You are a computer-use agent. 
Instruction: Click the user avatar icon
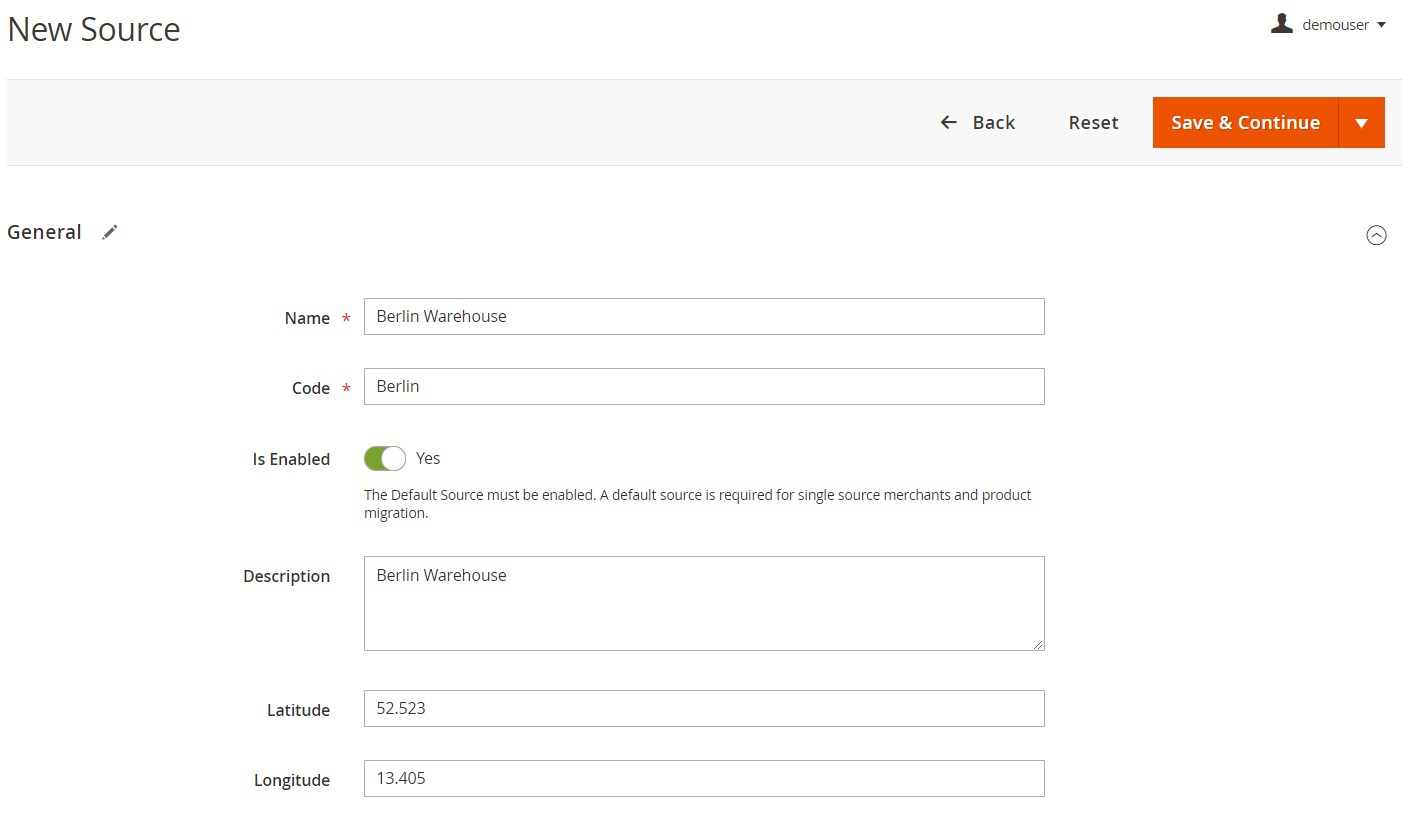[1281, 24]
